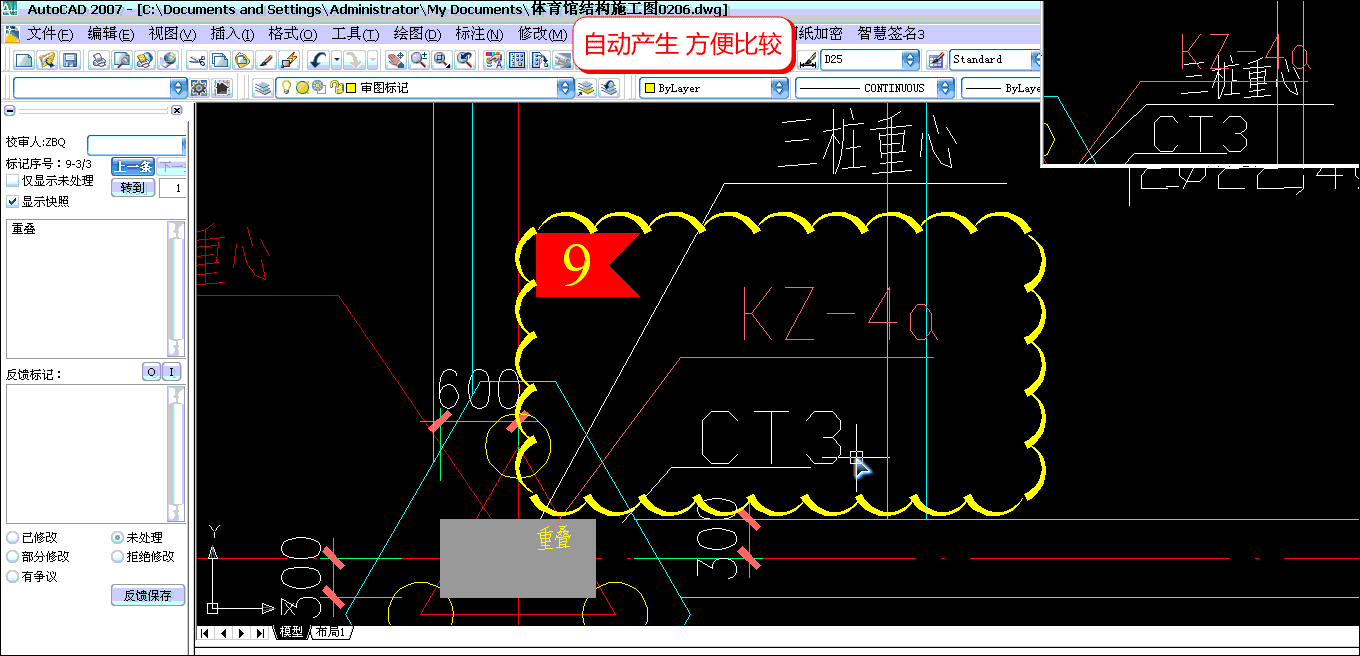Save the drawing with the Save icon
This screenshot has height=656, width=1360.
(x=69, y=60)
